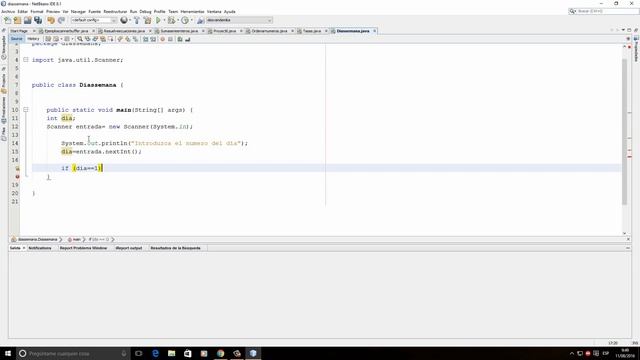Click the Start Macro Recording red icon

[162, 39]
